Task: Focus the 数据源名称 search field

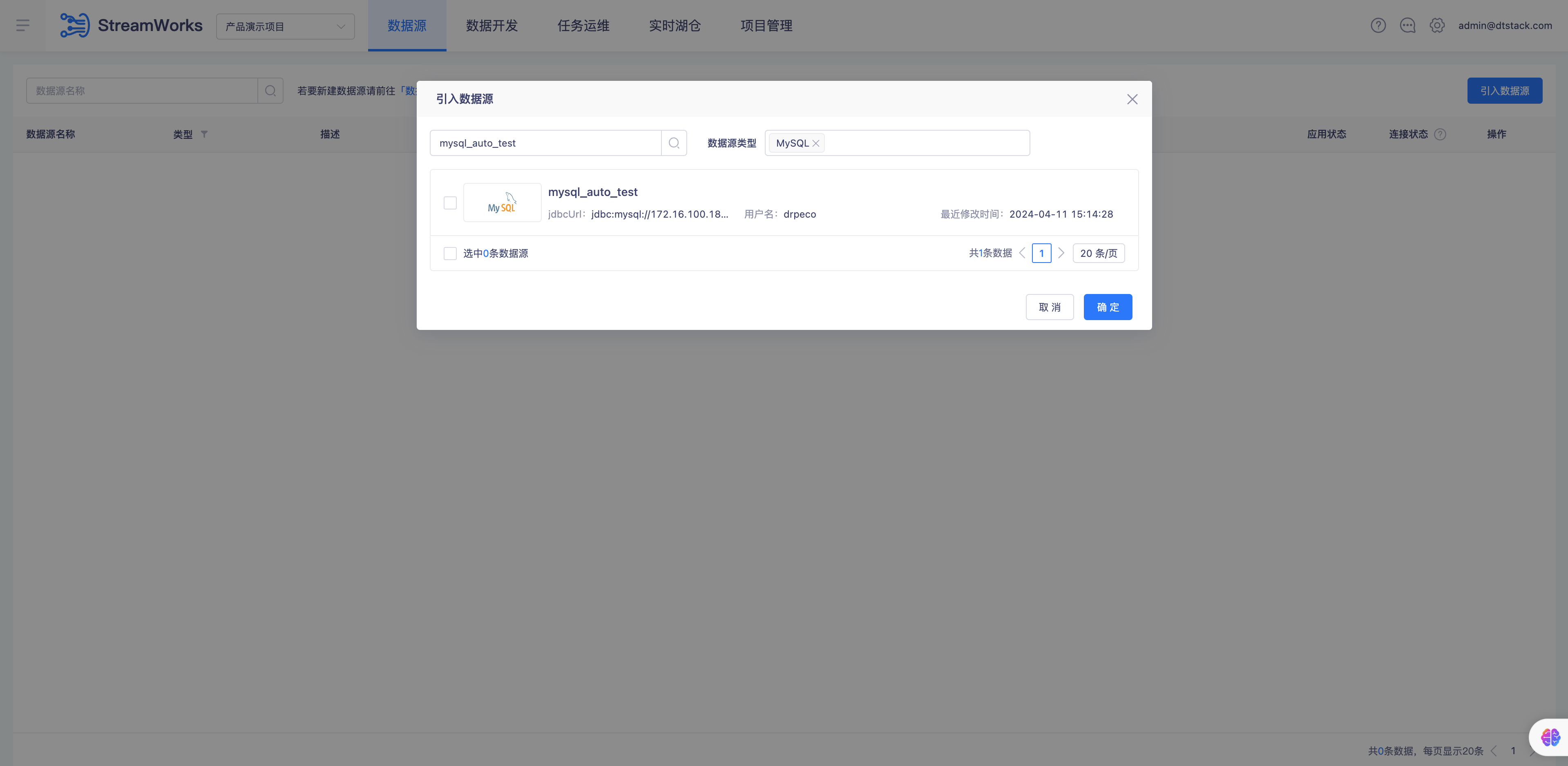Action: point(142,91)
